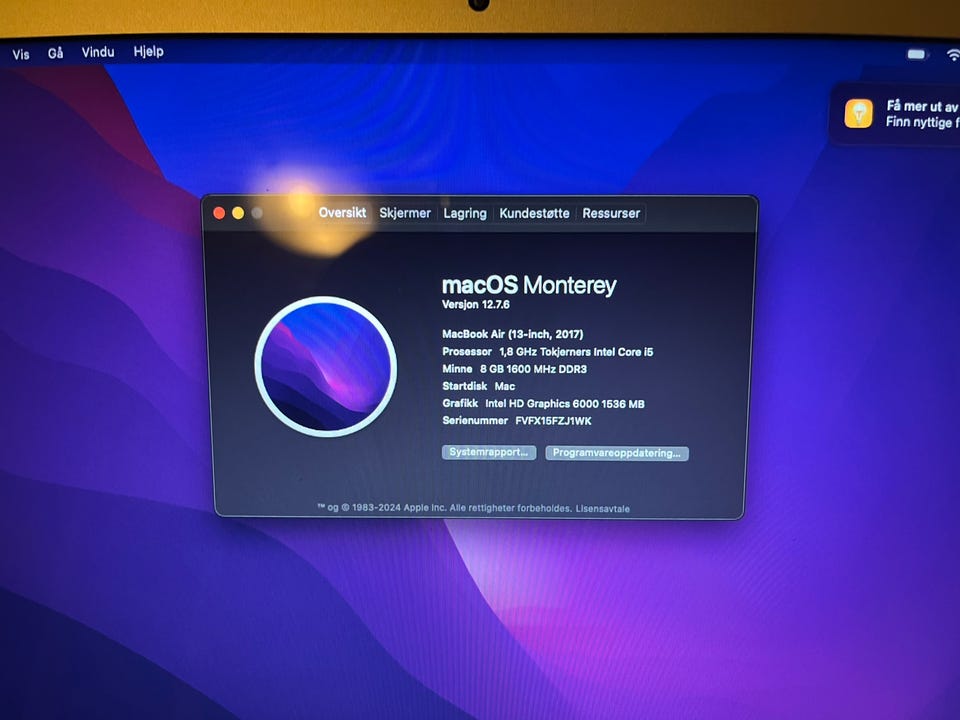Viewport: 960px width, 720px height.
Task: Click the memory value '8 GB 1600 MHz DDR3'
Action: [x=533, y=369]
